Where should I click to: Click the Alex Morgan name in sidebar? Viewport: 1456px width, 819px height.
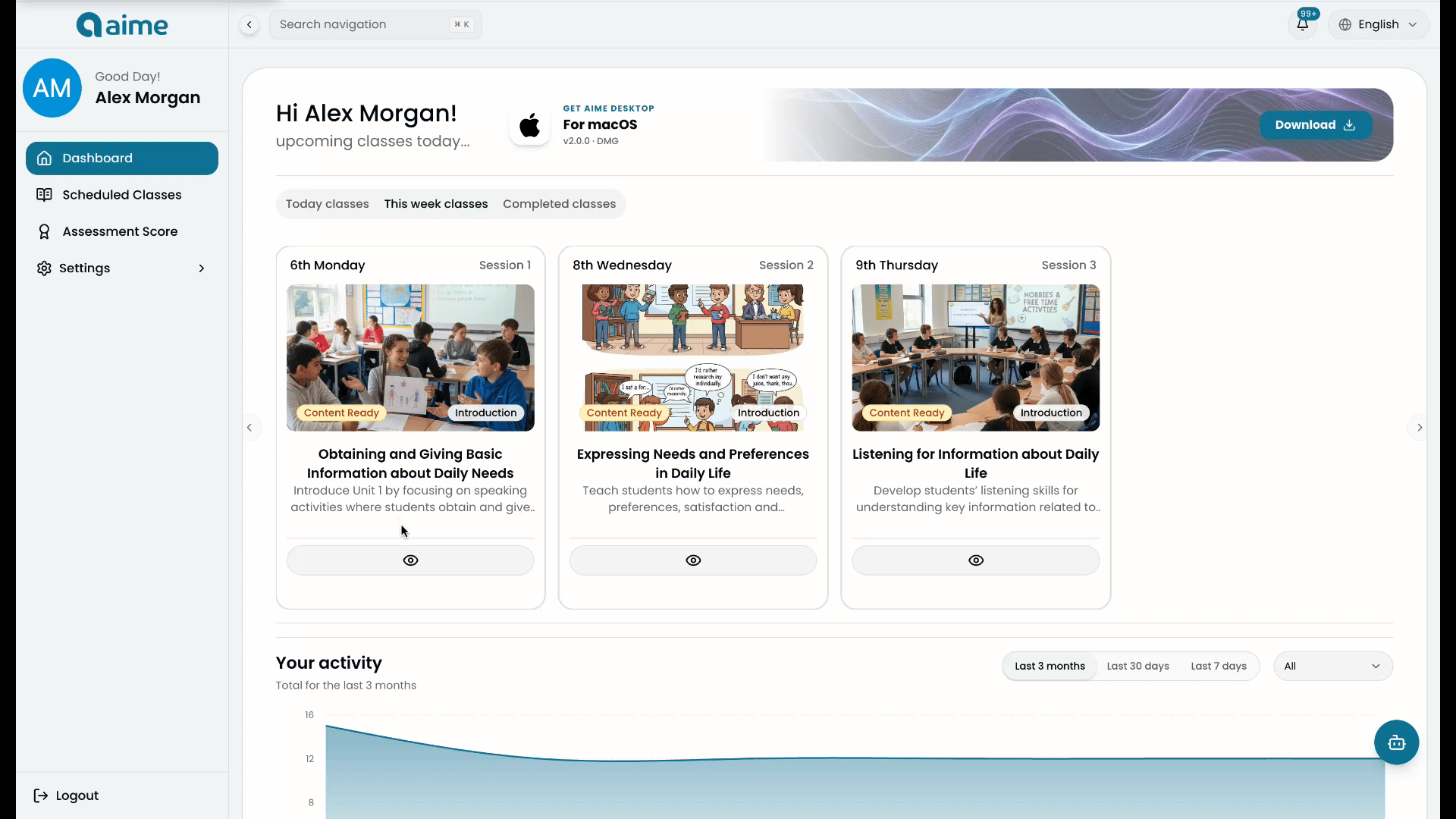148,98
